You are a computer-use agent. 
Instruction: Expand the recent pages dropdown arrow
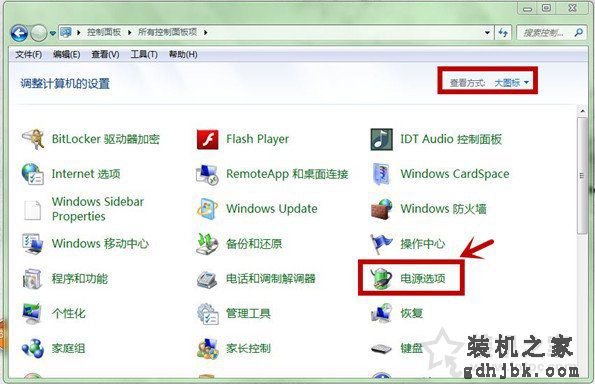(52, 34)
